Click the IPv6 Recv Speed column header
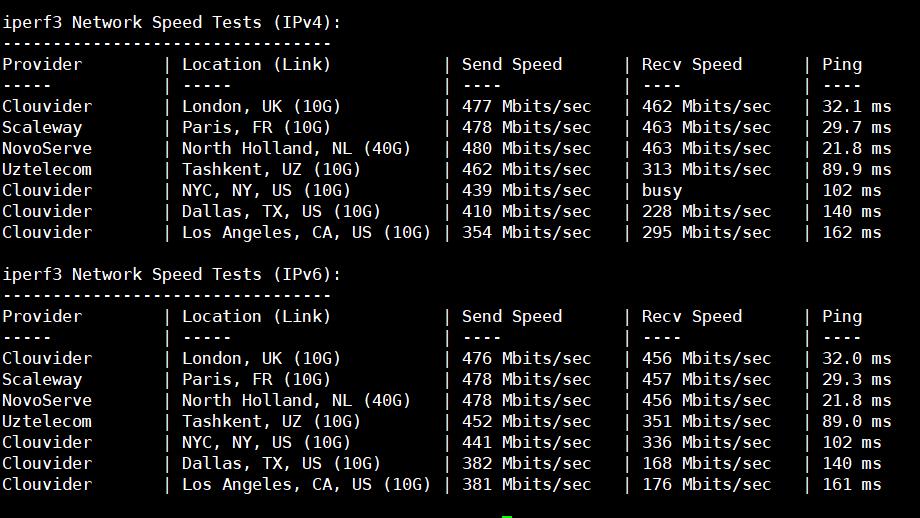920x518 pixels. tap(692, 316)
